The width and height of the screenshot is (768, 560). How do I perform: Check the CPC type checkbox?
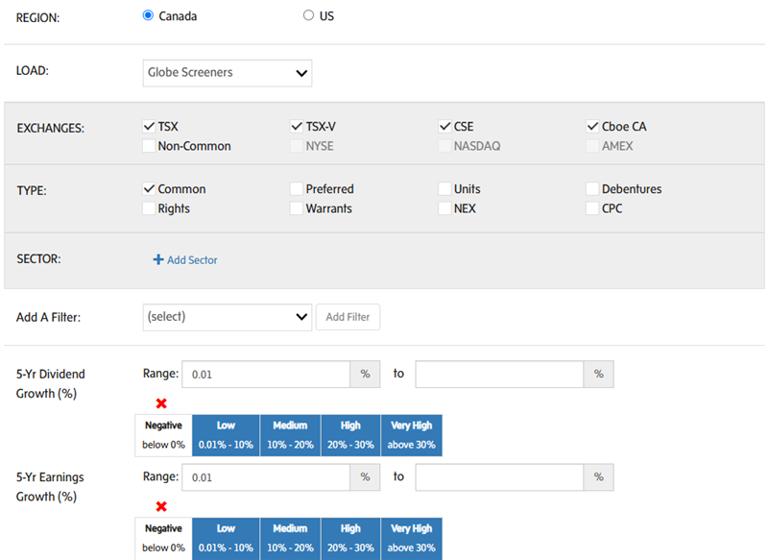click(x=593, y=208)
